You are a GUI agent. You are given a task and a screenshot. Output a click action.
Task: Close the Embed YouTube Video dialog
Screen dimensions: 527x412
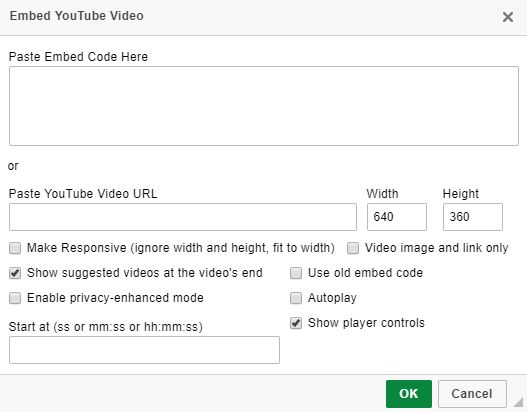coord(508,17)
